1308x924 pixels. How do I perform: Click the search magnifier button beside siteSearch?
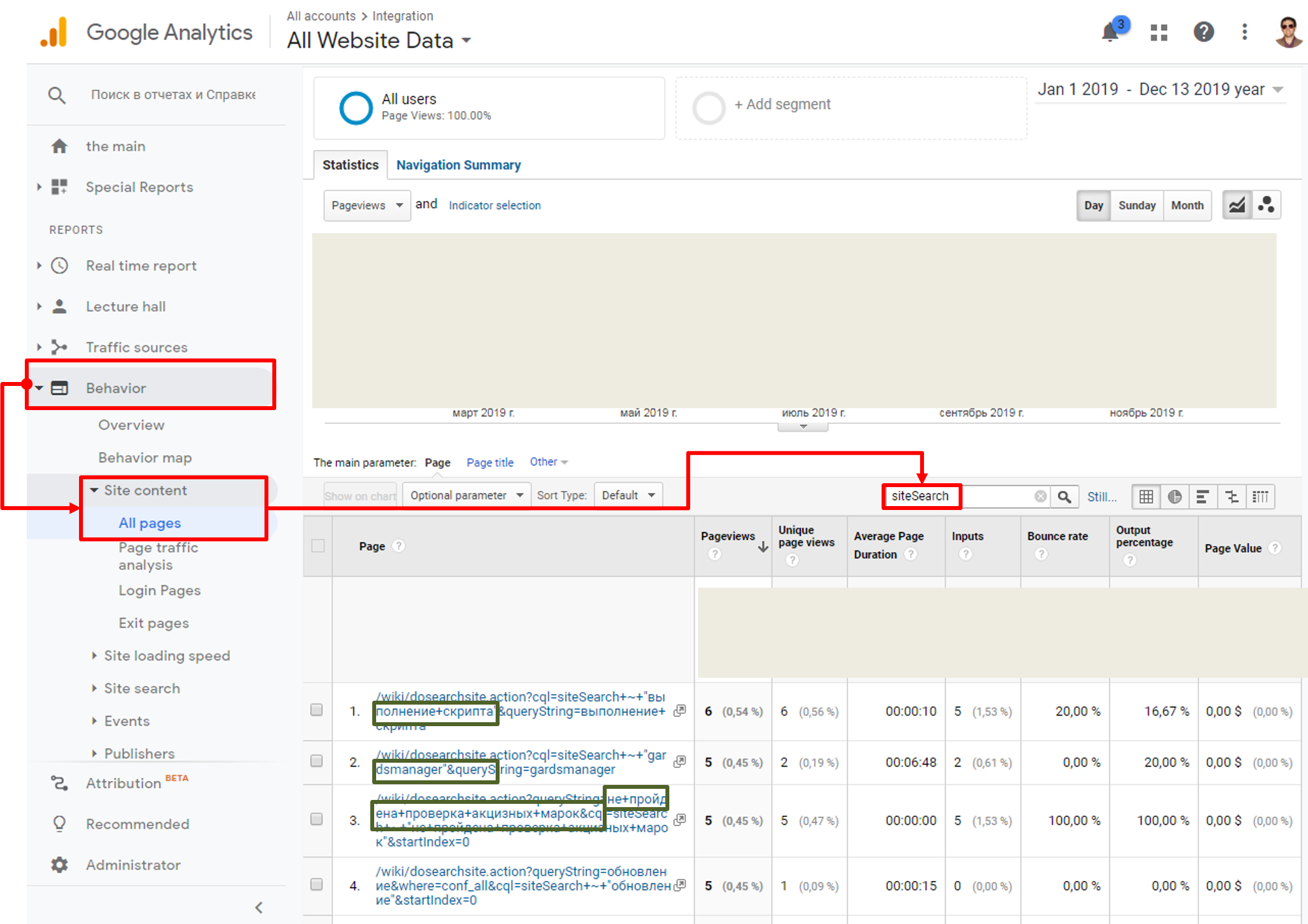1064,497
